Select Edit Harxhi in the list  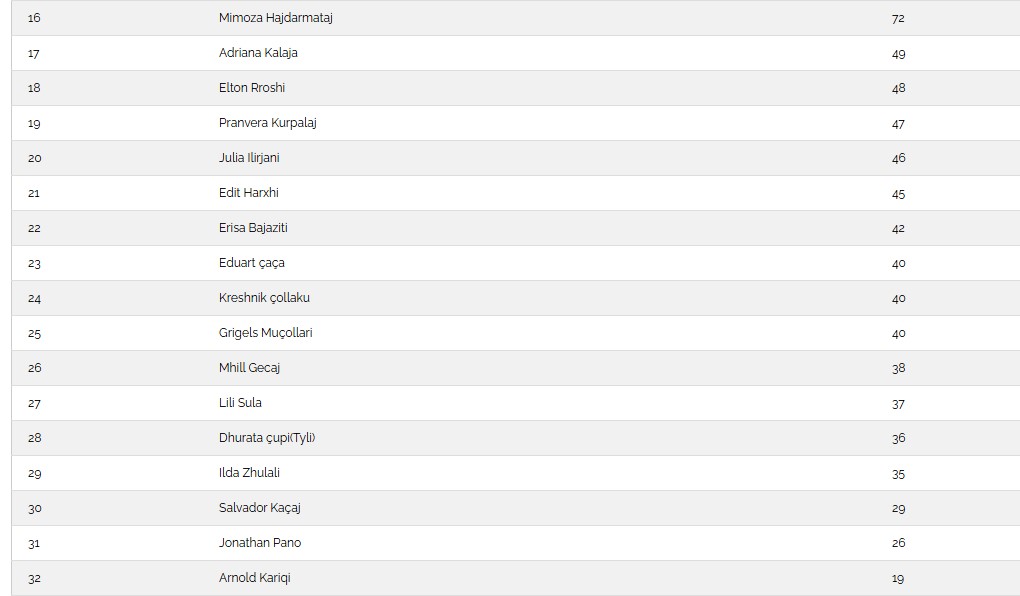pos(247,193)
